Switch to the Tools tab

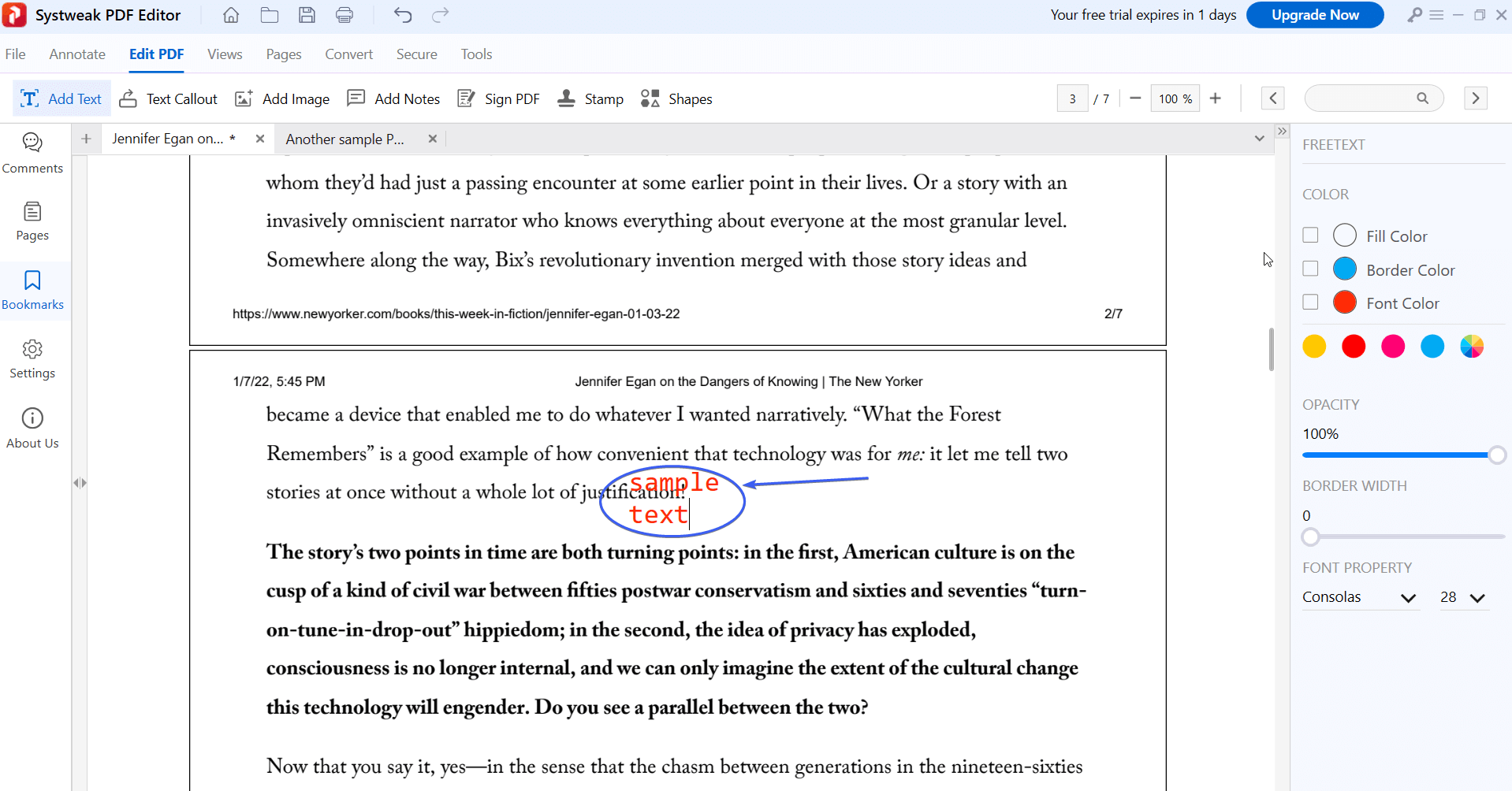pos(476,54)
